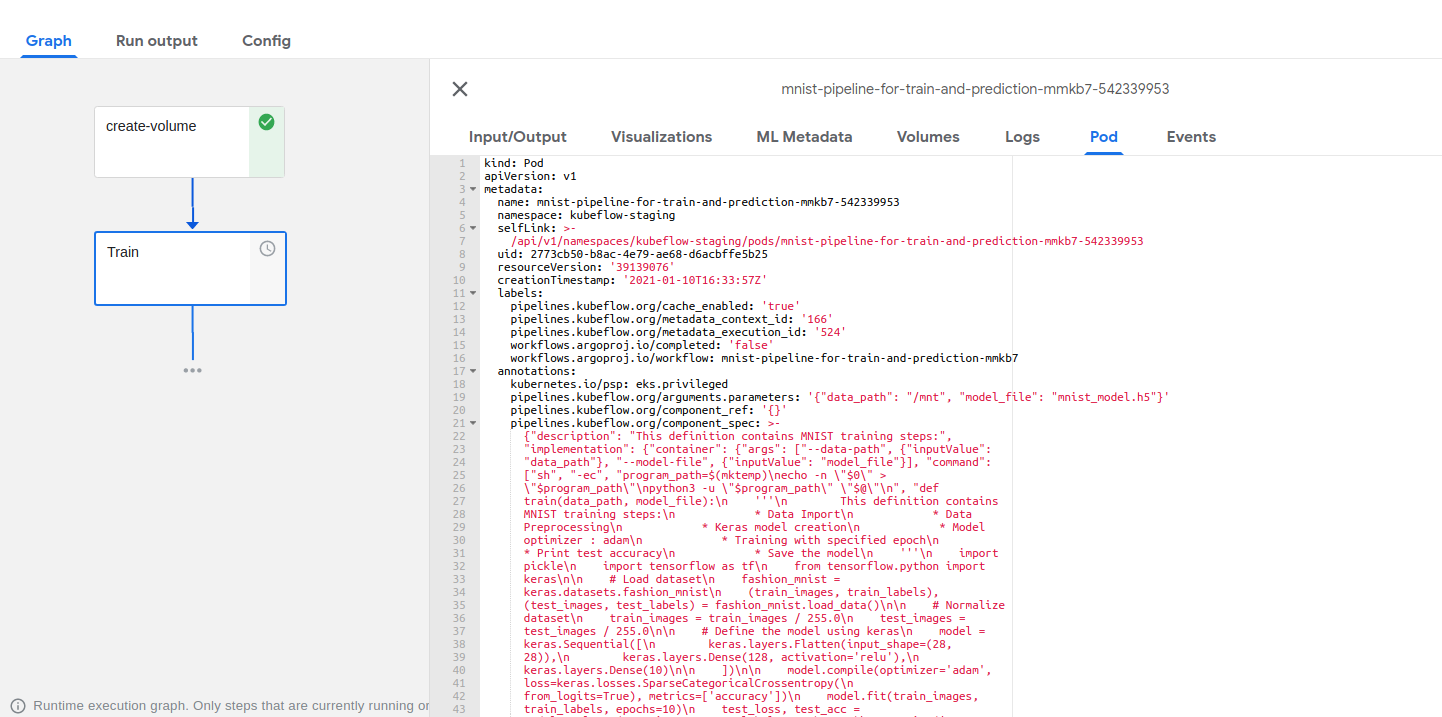Click the 'namespace: kubeflow-staging' line
Screen dimensions: 1442x717
coord(586,215)
